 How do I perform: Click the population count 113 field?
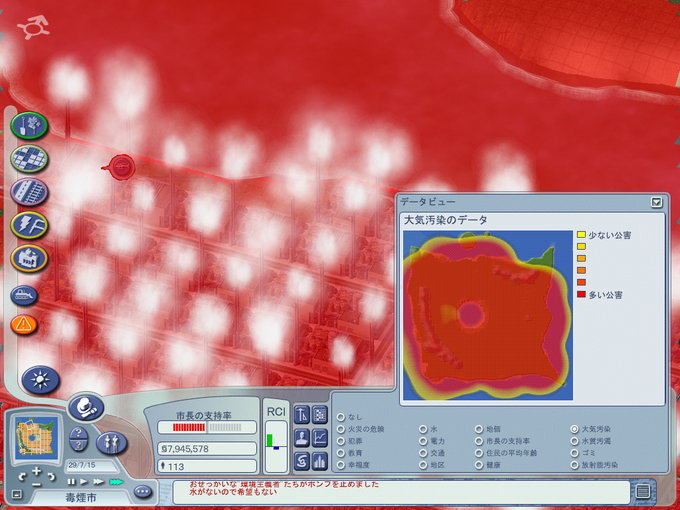coord(207,466)
